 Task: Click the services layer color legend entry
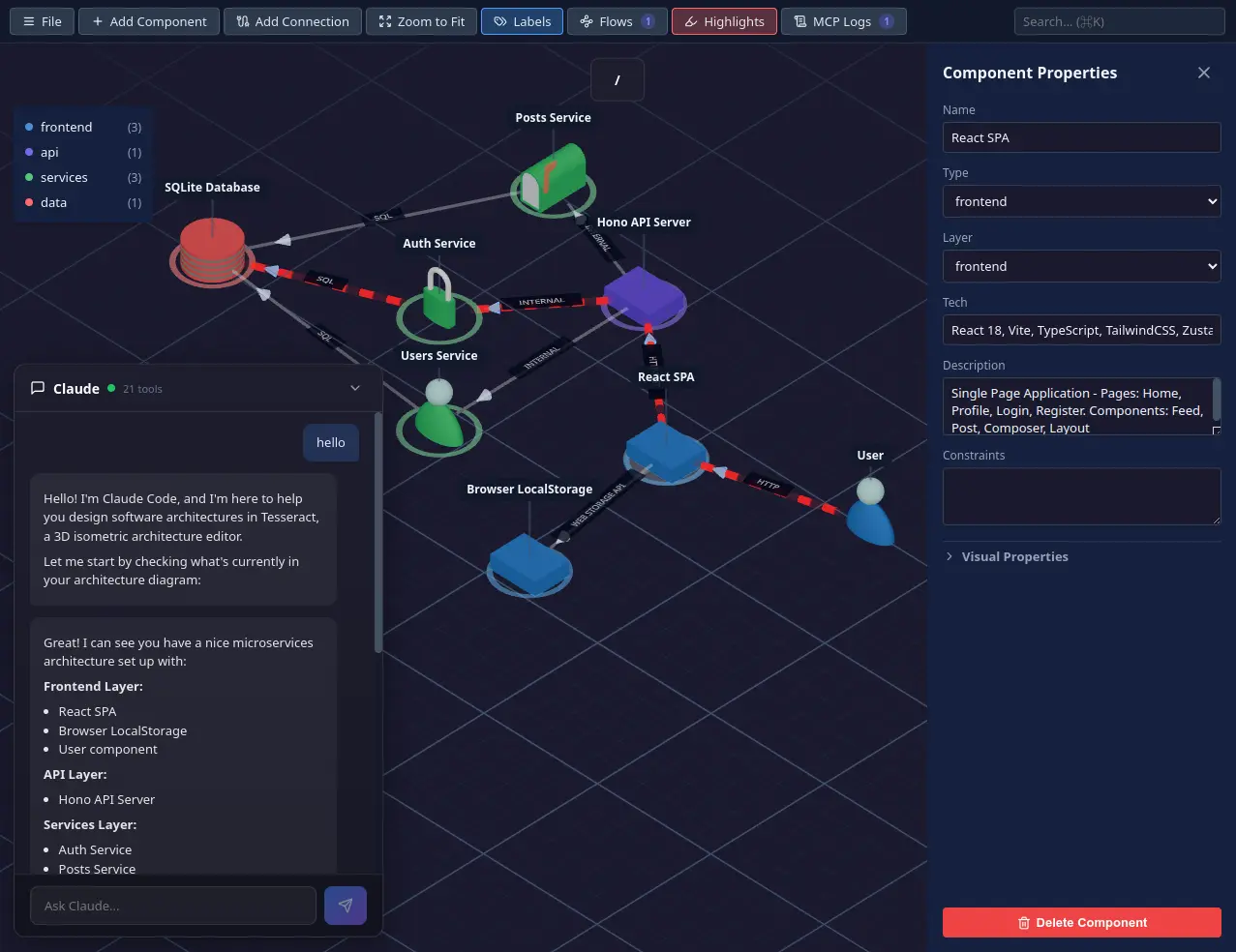(x=64, y=177)
